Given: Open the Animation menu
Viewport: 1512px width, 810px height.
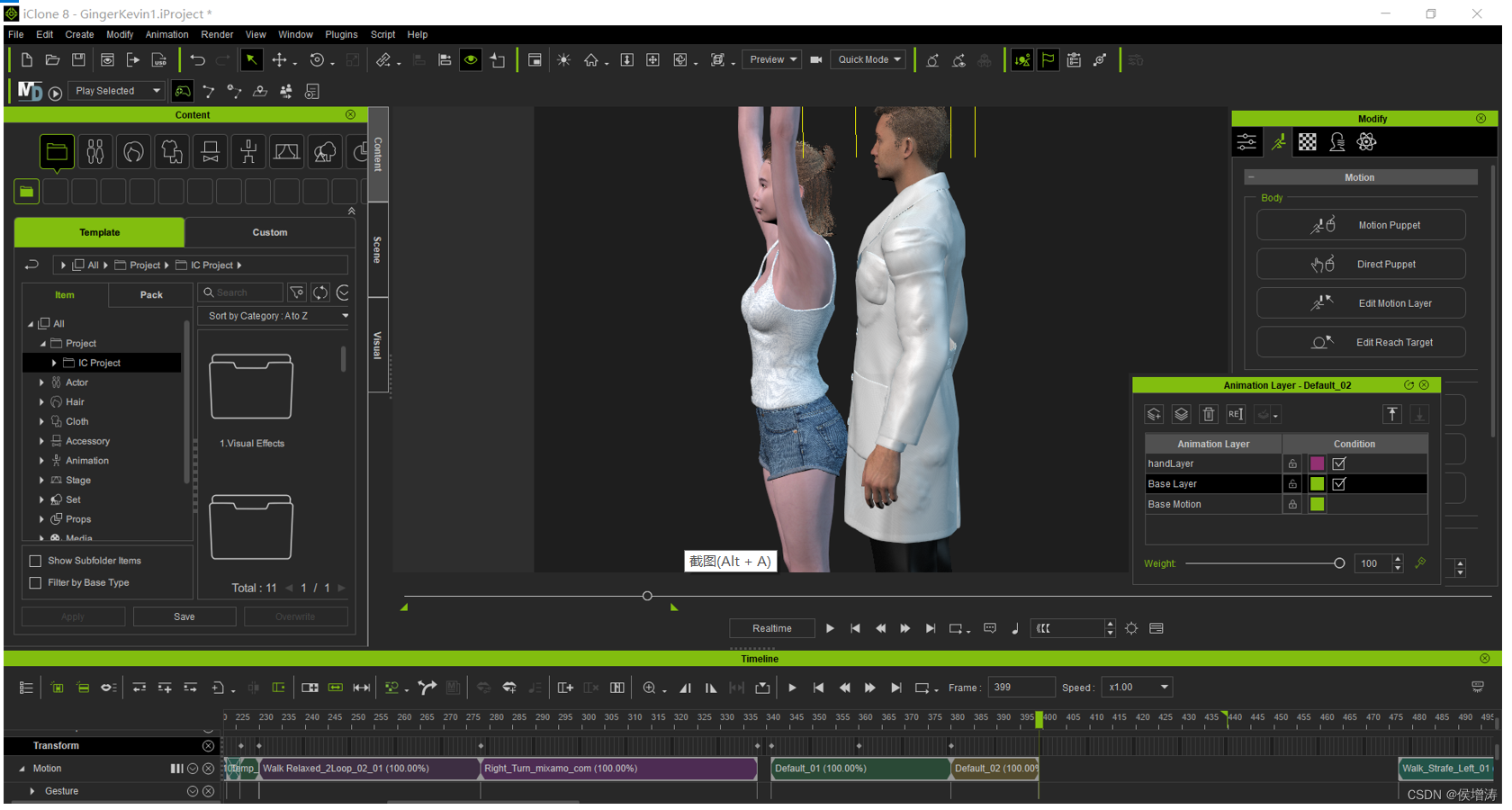Looking at the screenshot, I should [x=166, y=34].
